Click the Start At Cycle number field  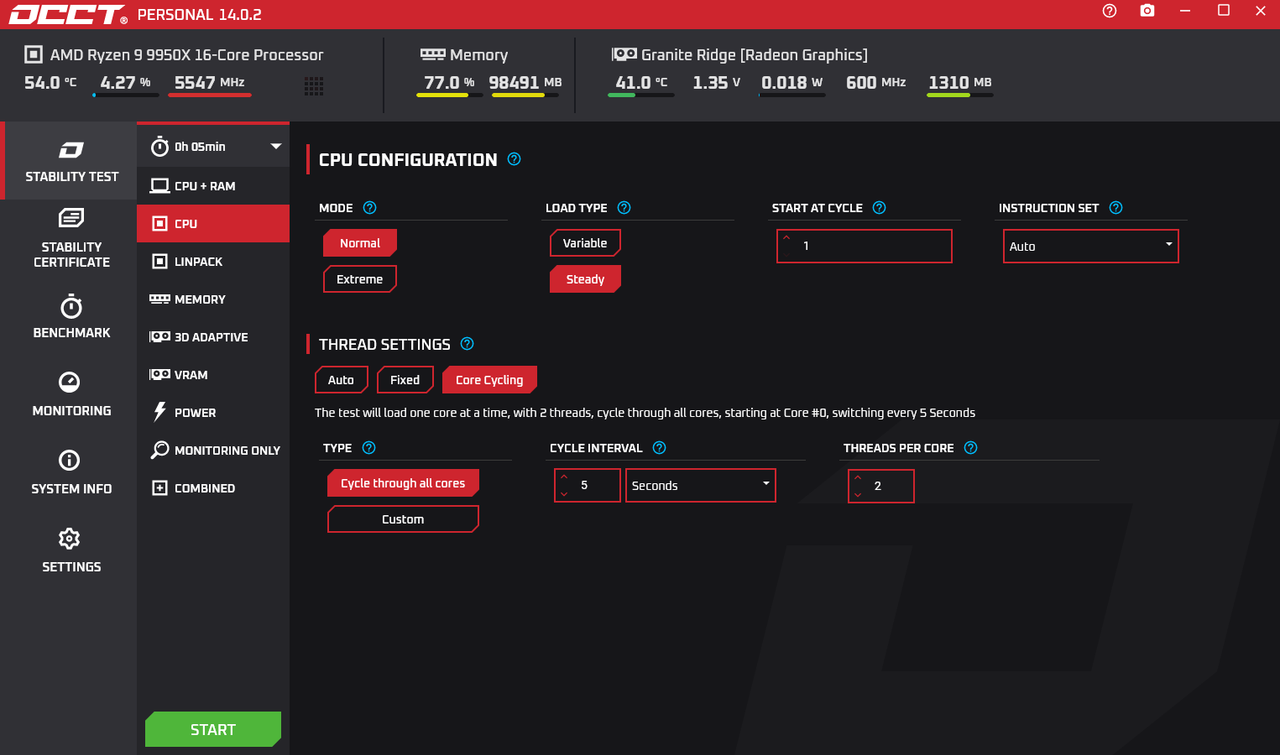[864, 246]
